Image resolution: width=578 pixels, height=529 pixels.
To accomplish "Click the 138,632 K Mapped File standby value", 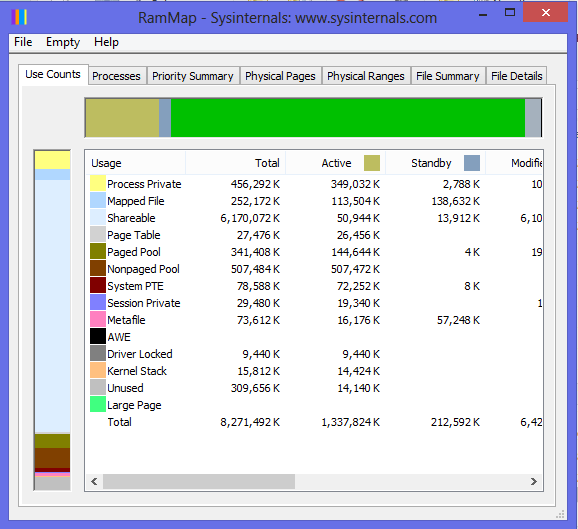I will 456,201.
